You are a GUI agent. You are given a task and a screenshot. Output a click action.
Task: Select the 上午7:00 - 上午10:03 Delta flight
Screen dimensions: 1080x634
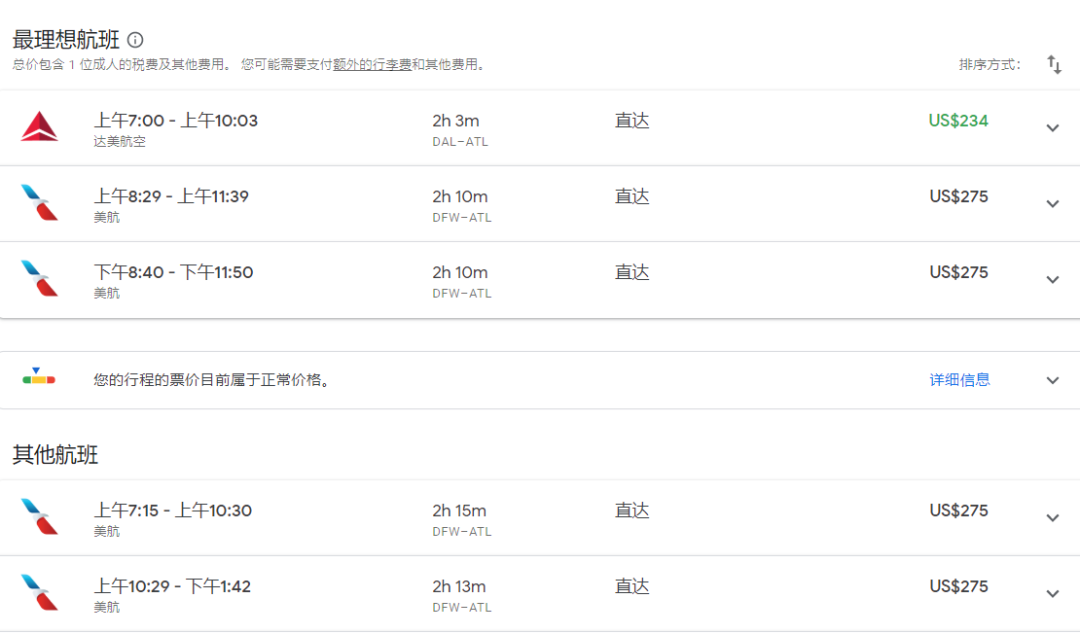pyautogui.click(x=176, y=121)
